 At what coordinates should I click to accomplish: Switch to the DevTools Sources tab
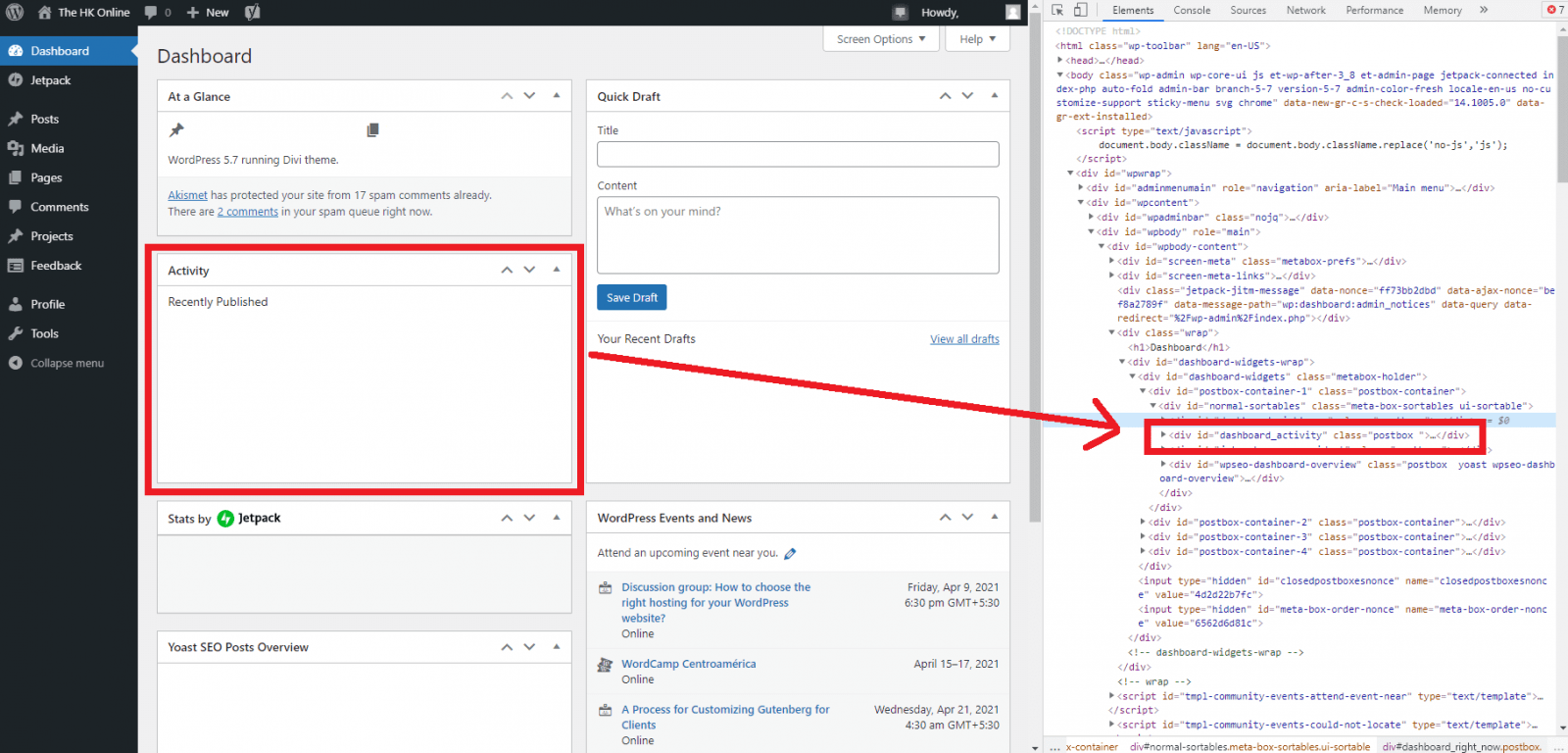tap(1249, 10)
